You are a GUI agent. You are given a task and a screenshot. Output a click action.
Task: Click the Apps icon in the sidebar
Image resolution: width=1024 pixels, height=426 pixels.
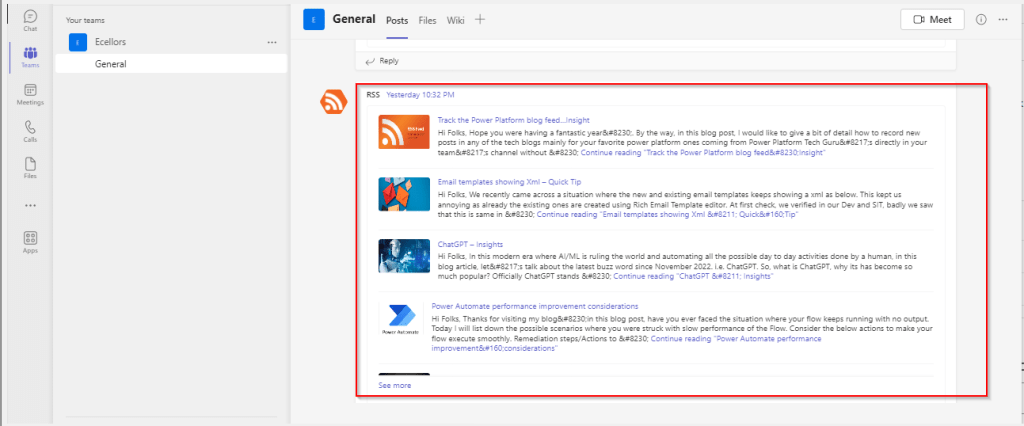pos(30,242)
